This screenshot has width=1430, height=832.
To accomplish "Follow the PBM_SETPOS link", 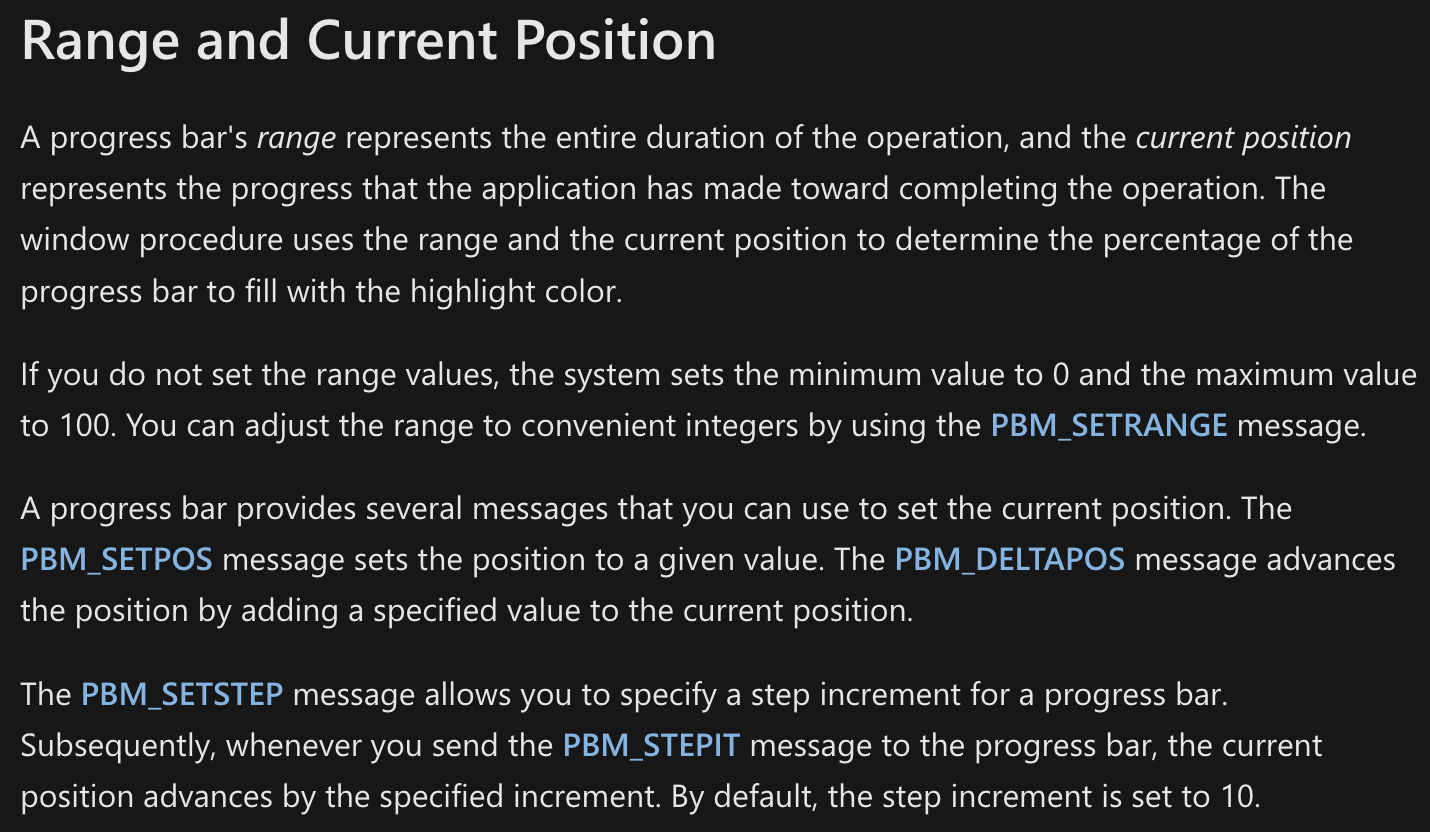I will click(116, 559).
